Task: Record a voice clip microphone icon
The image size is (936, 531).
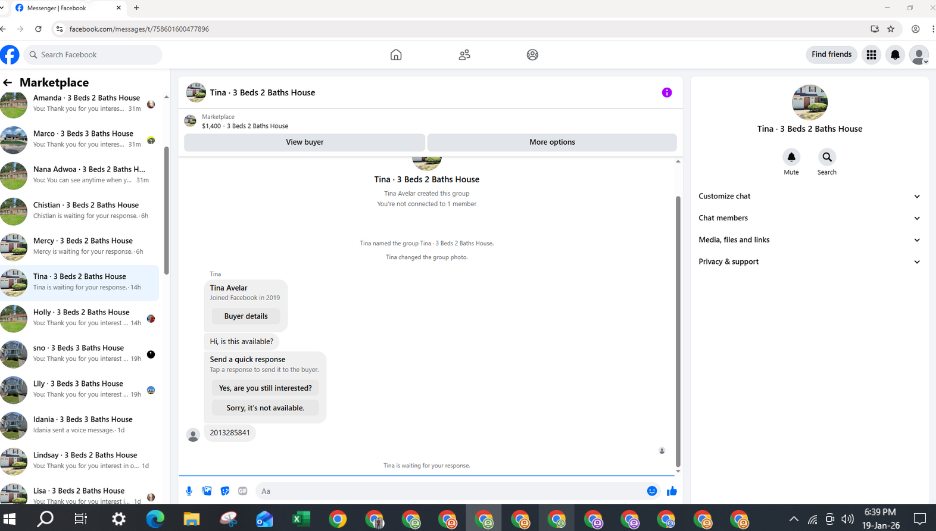Action: 189,491
